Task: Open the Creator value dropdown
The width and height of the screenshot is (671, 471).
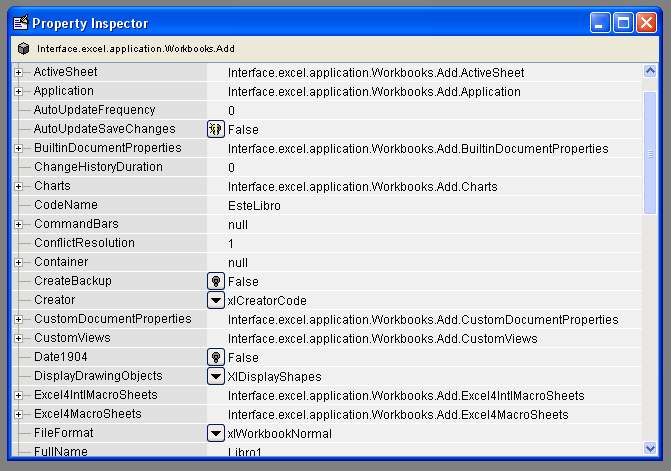Action: pos(216,300)
